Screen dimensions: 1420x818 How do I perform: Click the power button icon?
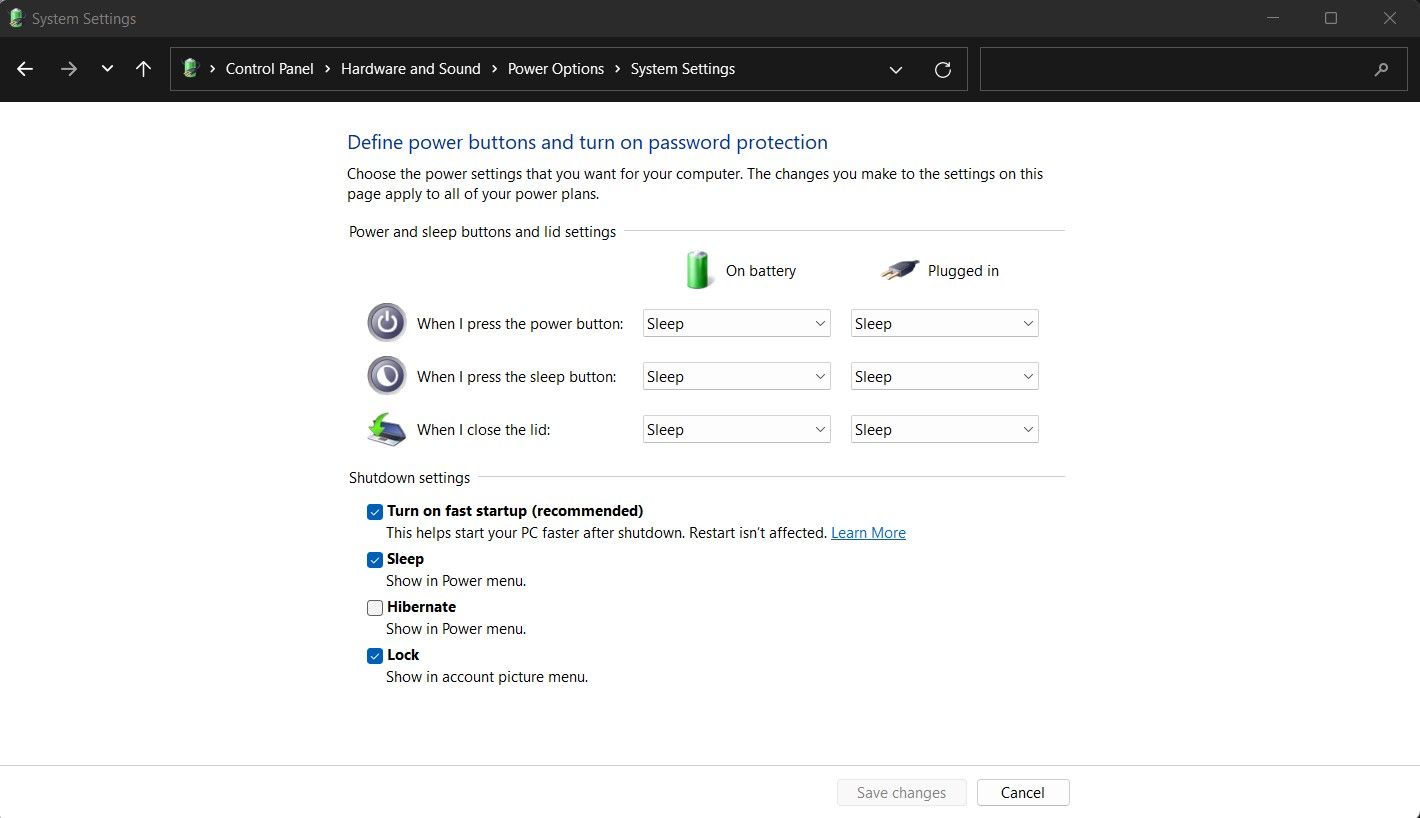pos(387,323)
